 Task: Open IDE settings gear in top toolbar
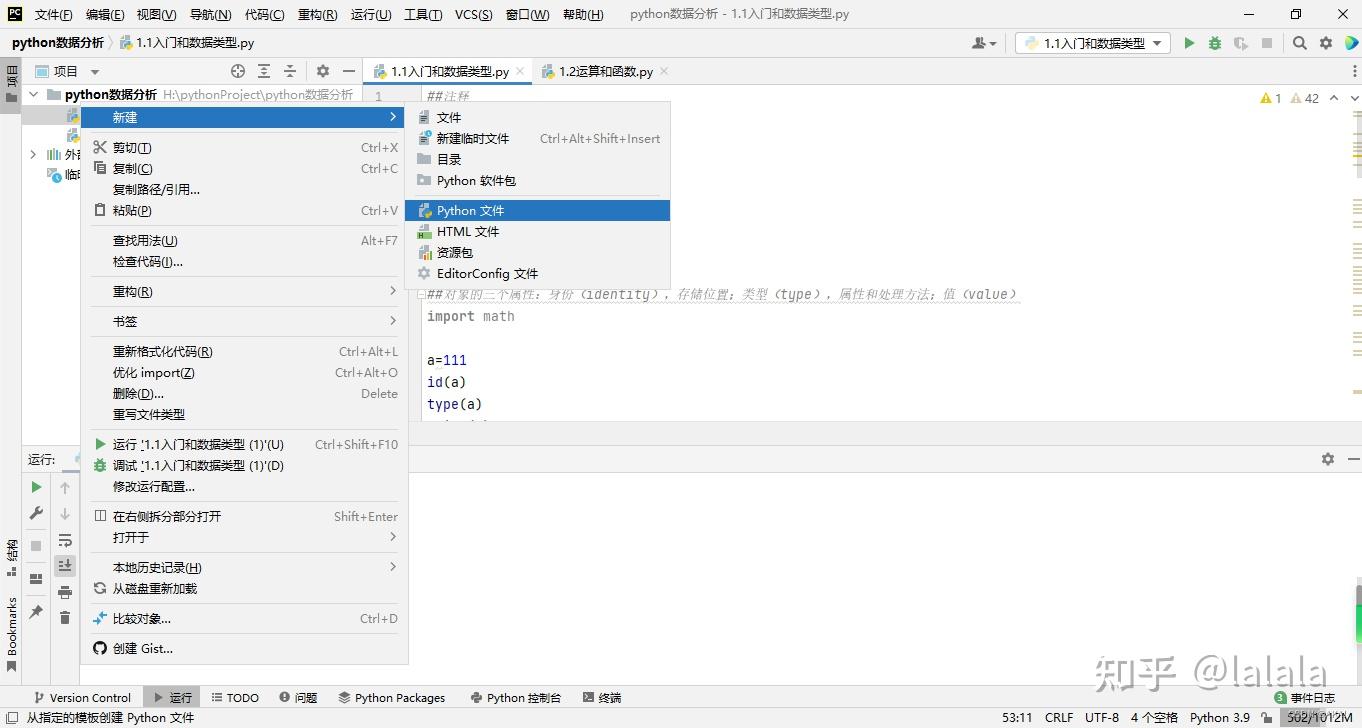coord(1326,43)
